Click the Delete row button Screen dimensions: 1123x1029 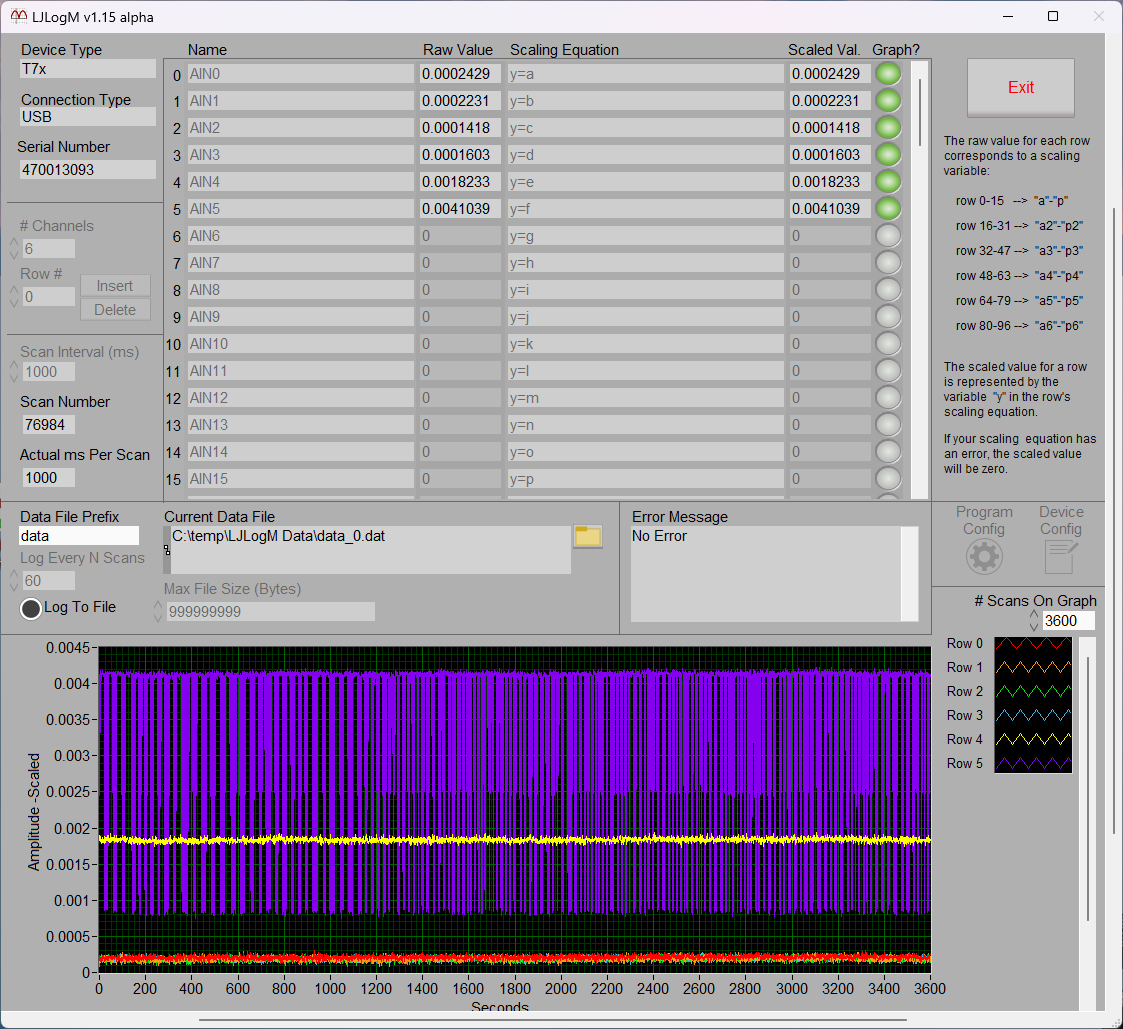coord(115,310)
